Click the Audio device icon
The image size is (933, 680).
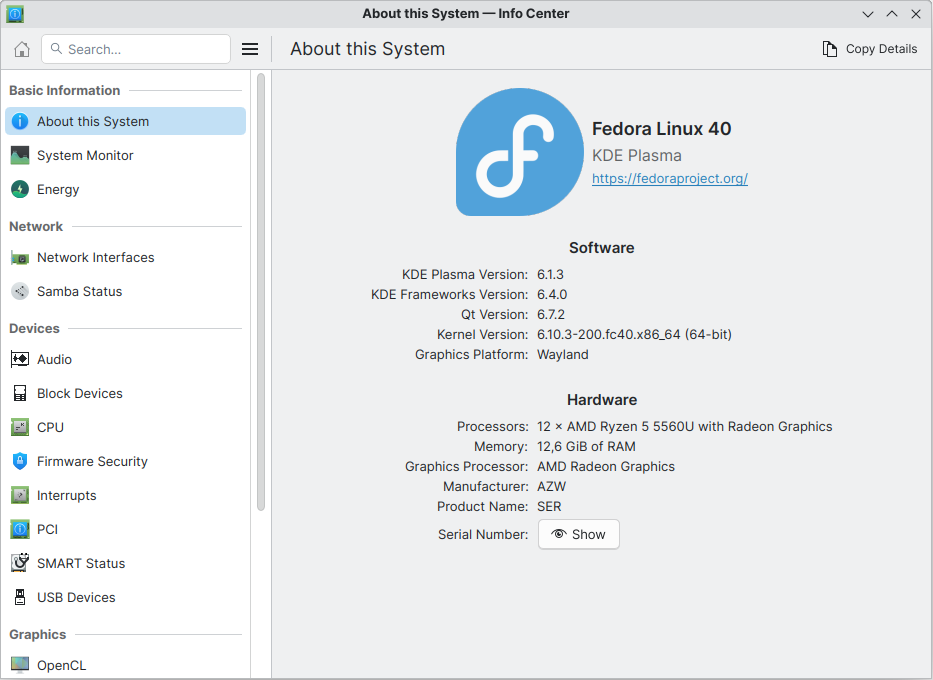[20, 359]
